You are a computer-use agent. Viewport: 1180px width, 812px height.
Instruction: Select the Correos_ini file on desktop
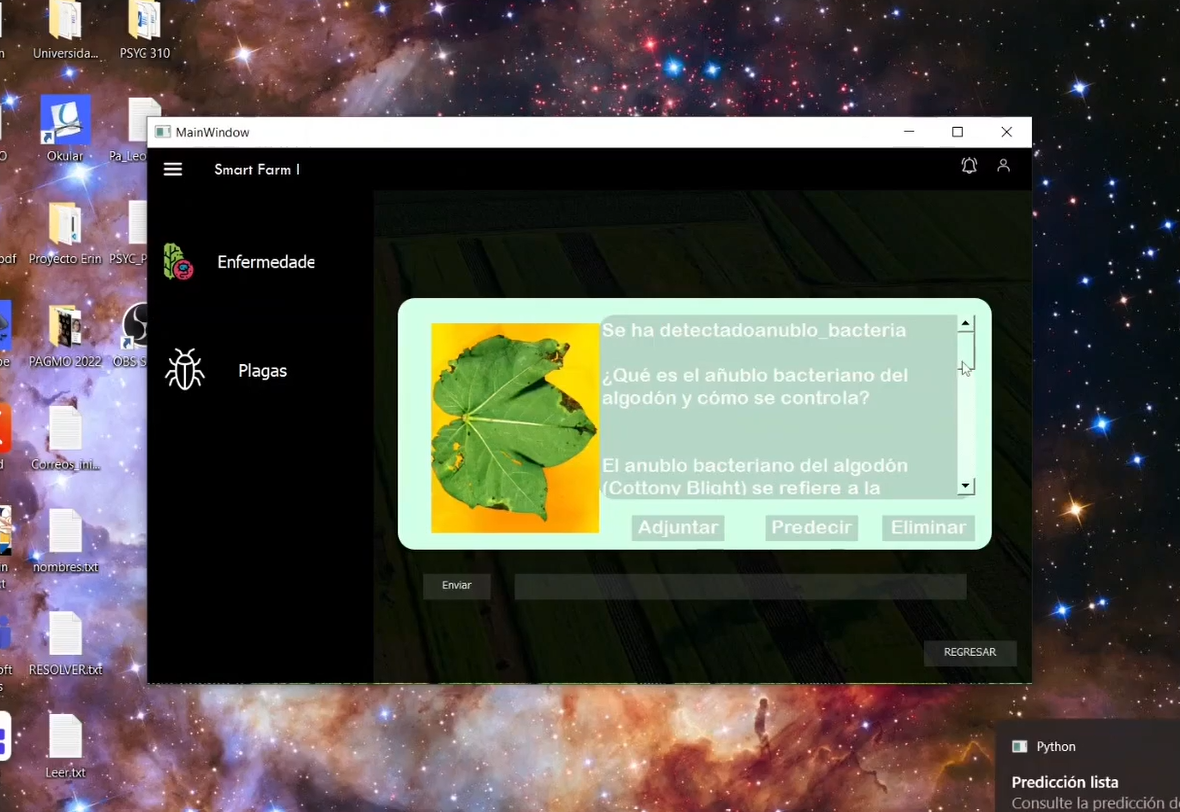click(x=65, y=439)
